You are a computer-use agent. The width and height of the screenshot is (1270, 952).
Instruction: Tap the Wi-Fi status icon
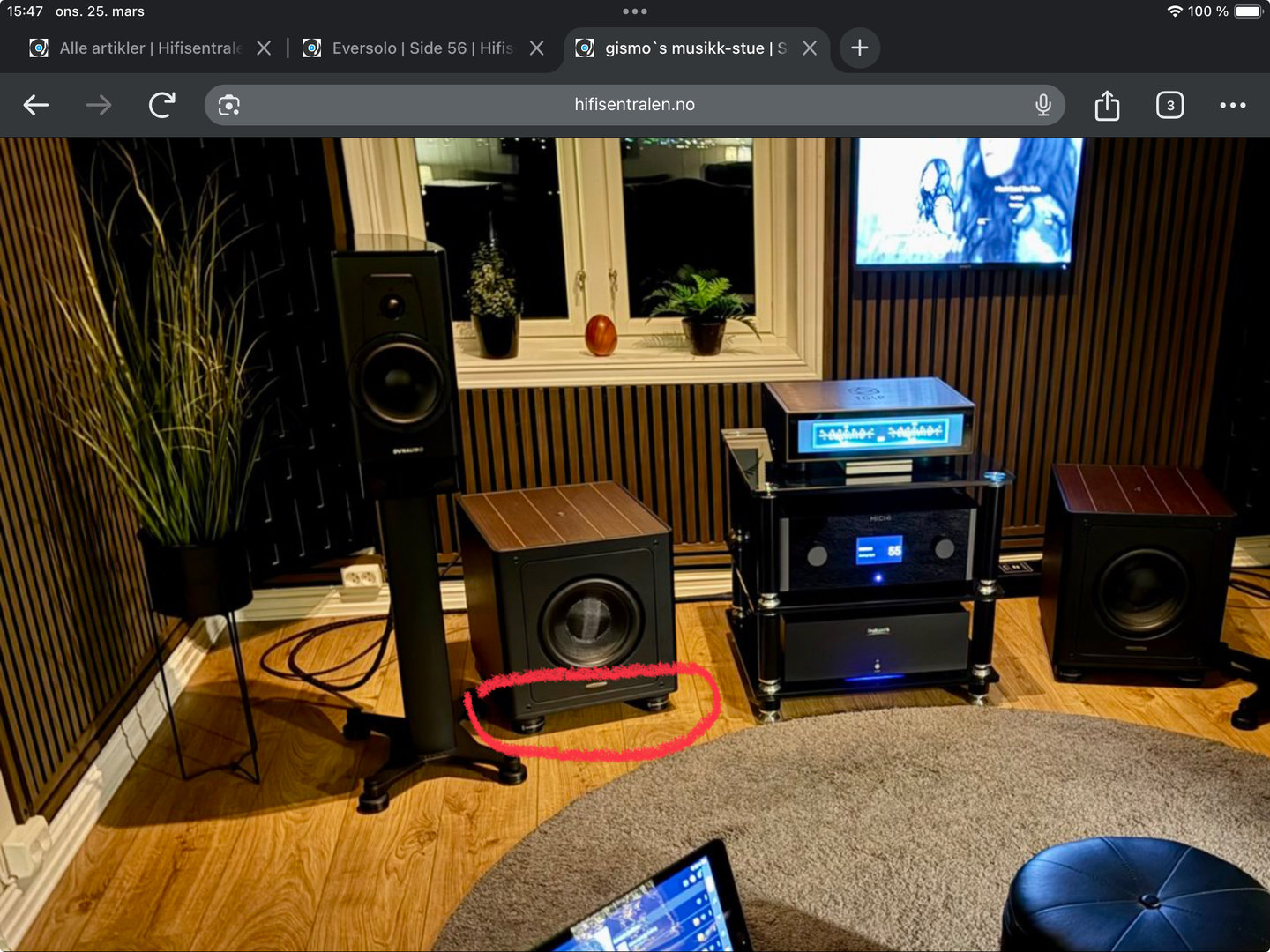click(x=1175, y=11)
